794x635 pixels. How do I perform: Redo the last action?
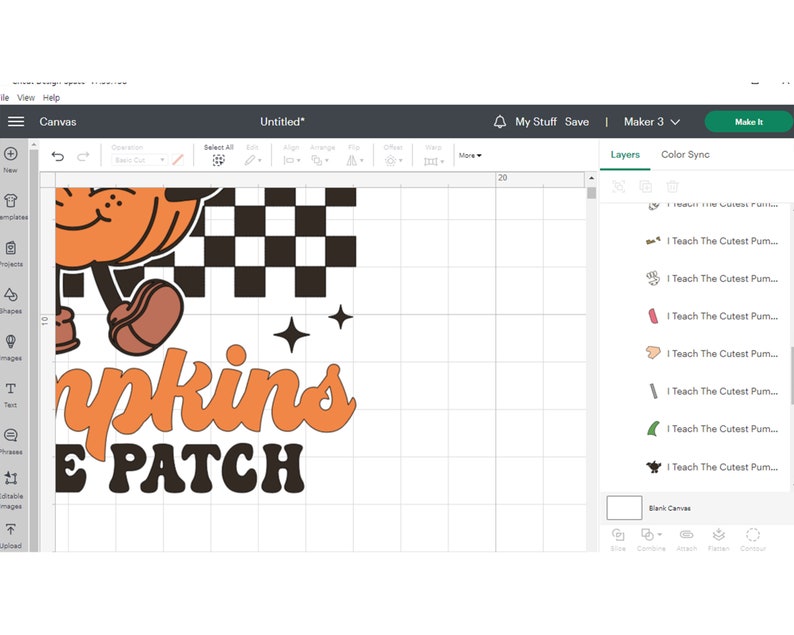[83, 156]
